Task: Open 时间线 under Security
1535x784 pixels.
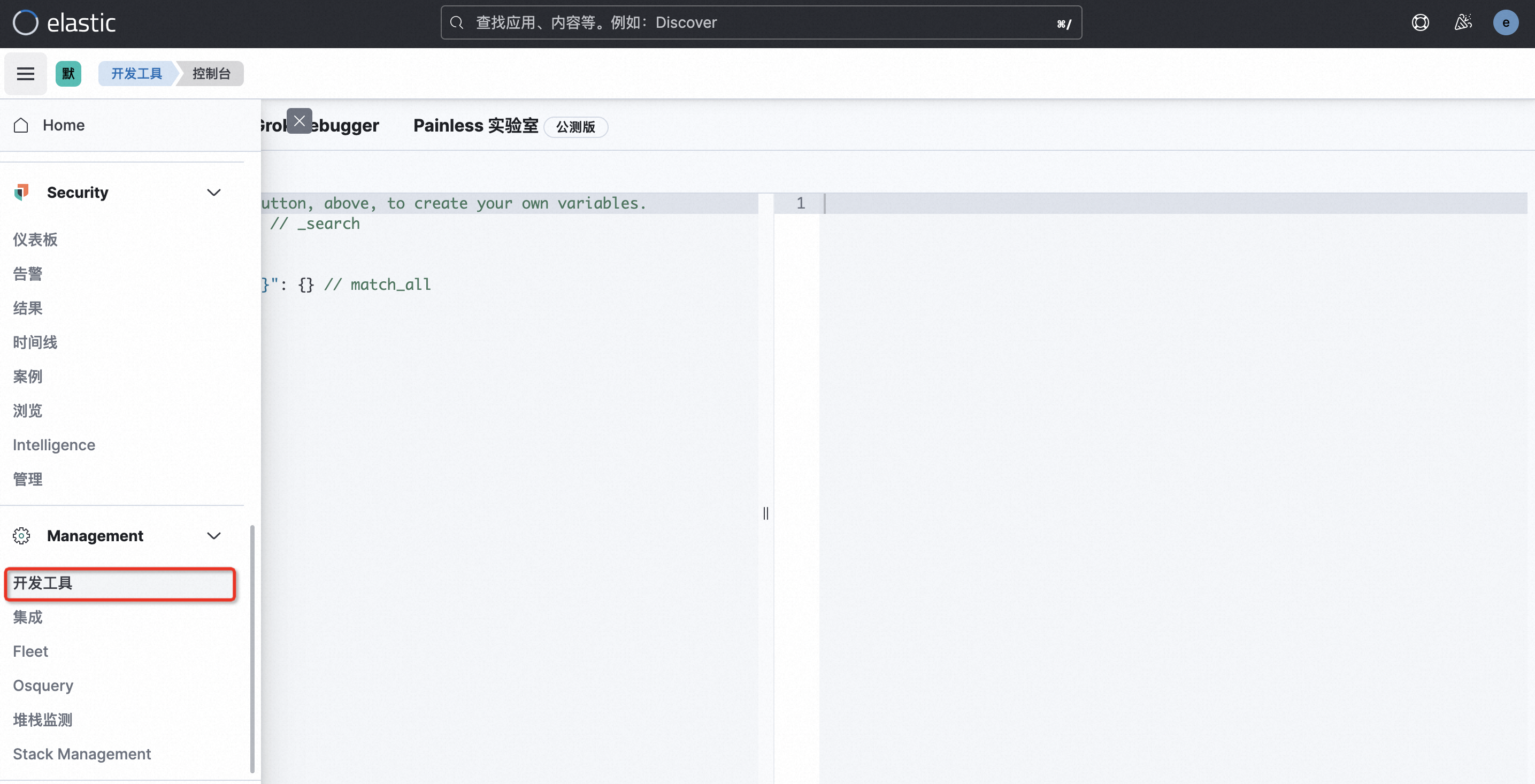Action: click(35, 342)
